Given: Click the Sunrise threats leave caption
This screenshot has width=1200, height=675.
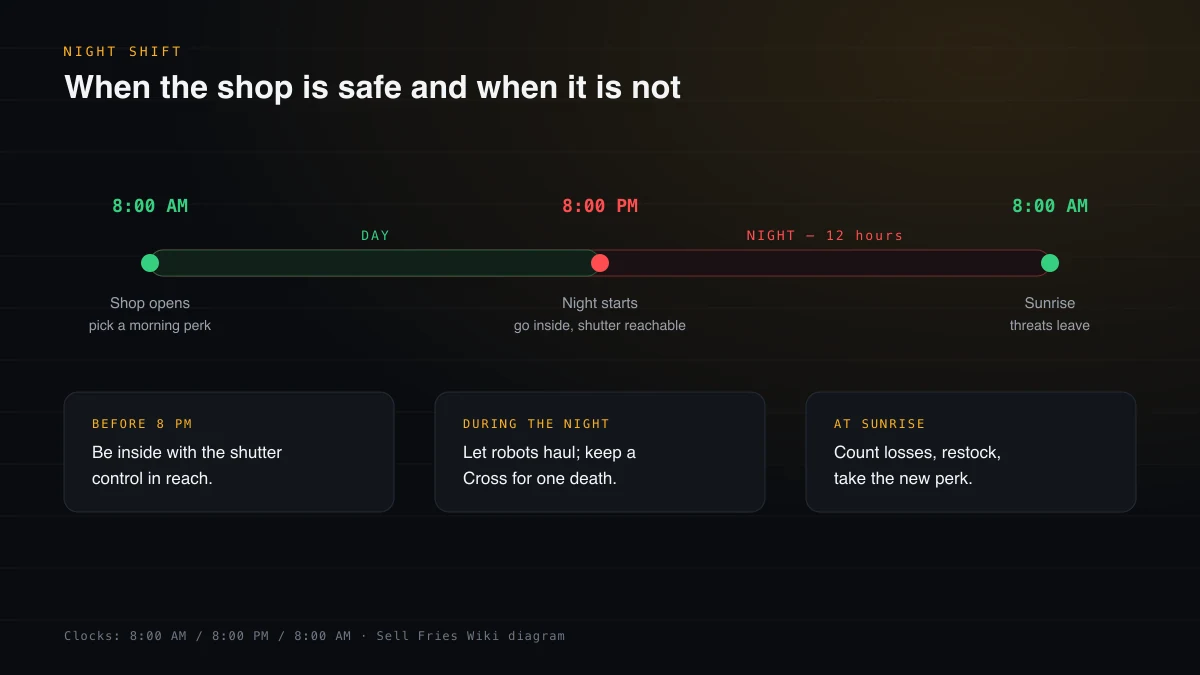Looking at the screenshot, I should 1050,314.
